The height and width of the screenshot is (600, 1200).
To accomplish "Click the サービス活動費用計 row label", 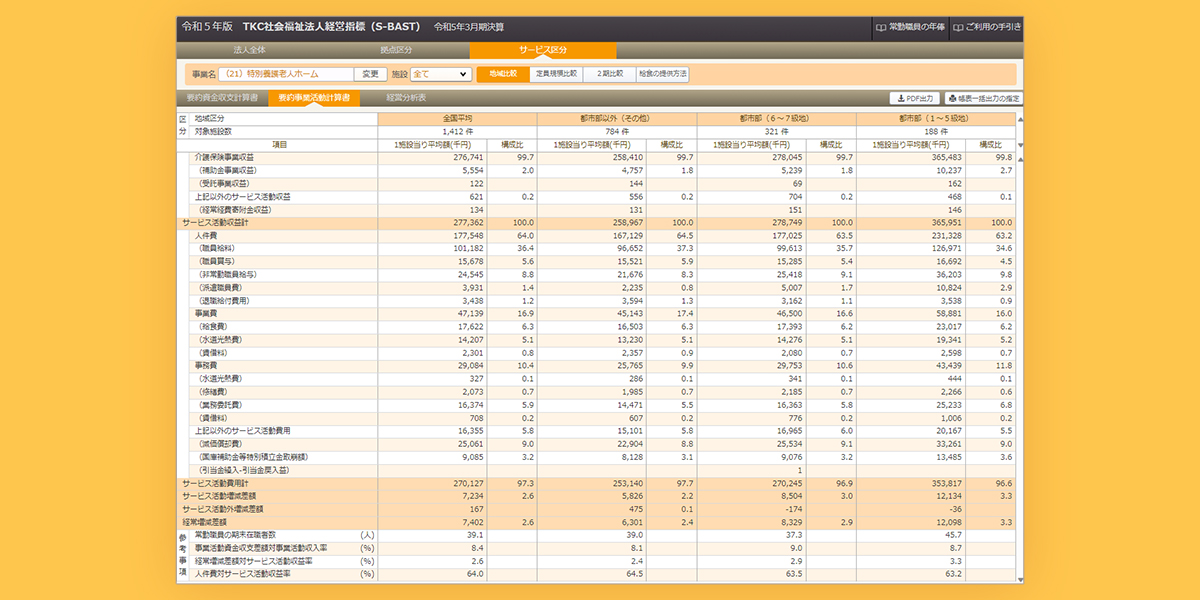I will (213, 483).
